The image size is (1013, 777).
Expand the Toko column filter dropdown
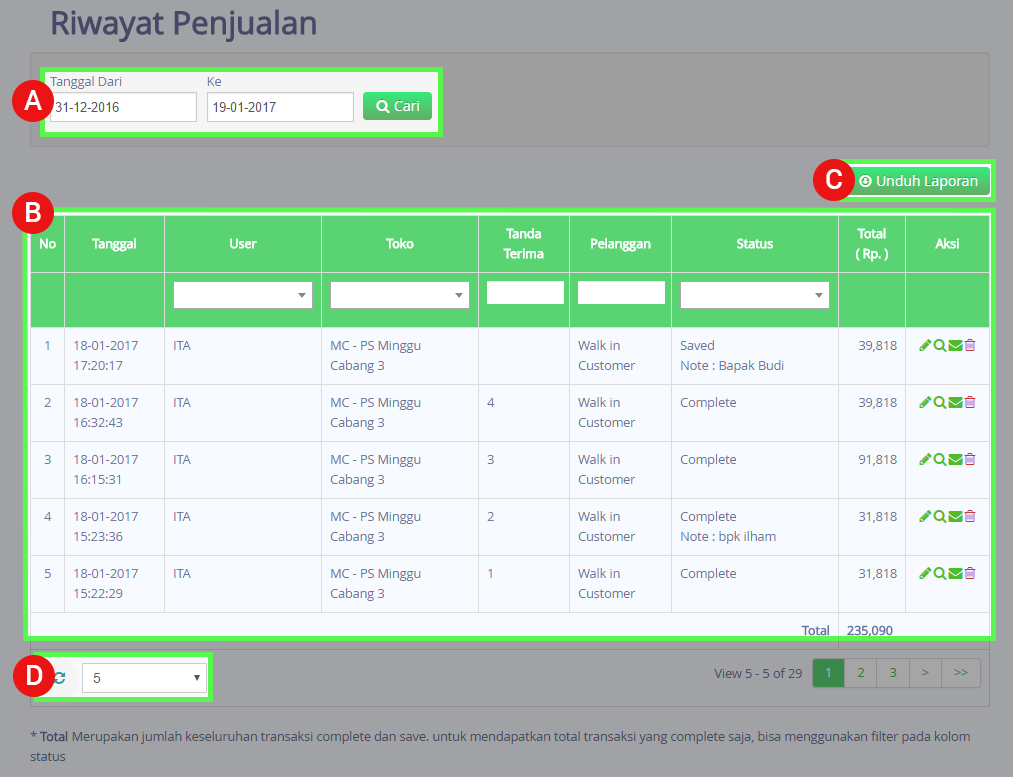[399, 295]
